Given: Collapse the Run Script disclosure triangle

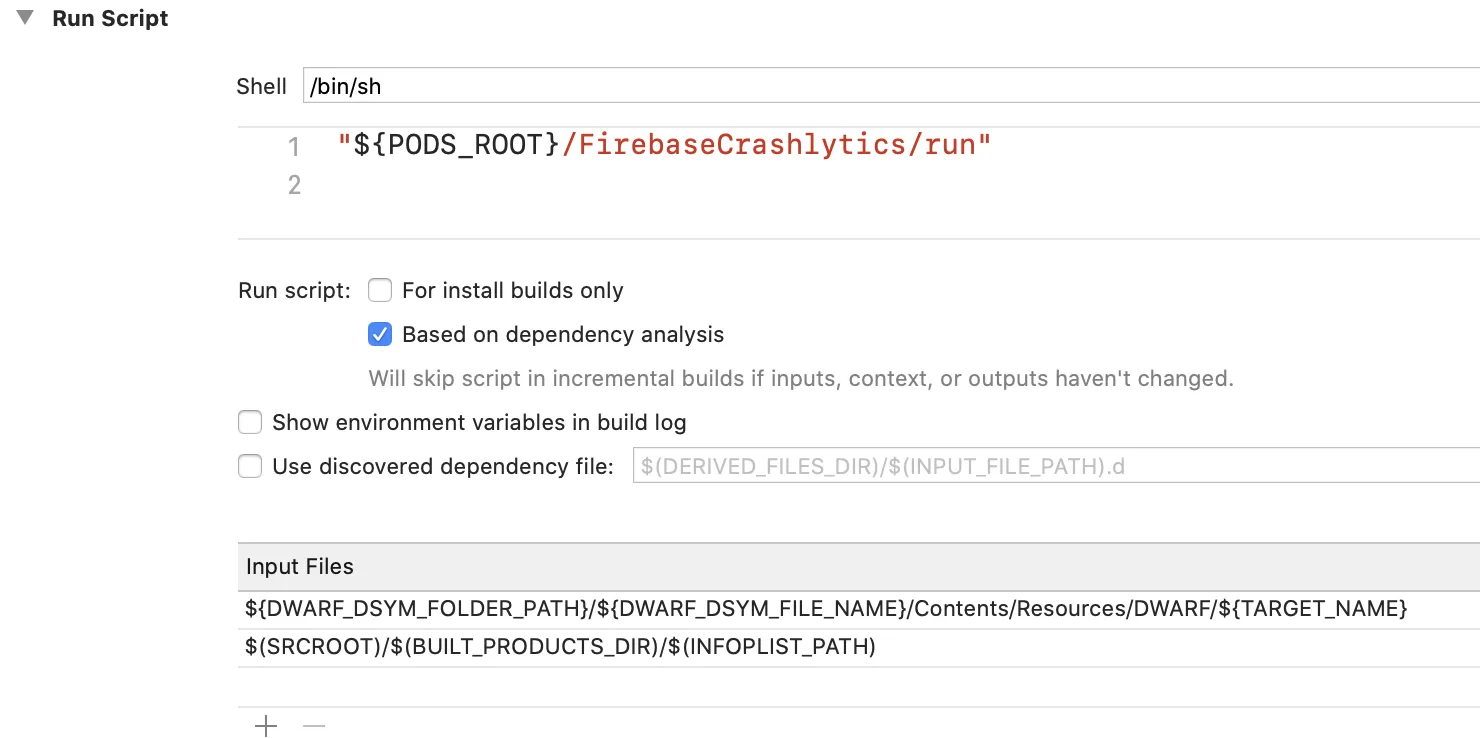Looking at the screenshot, I should coord(25,18).
